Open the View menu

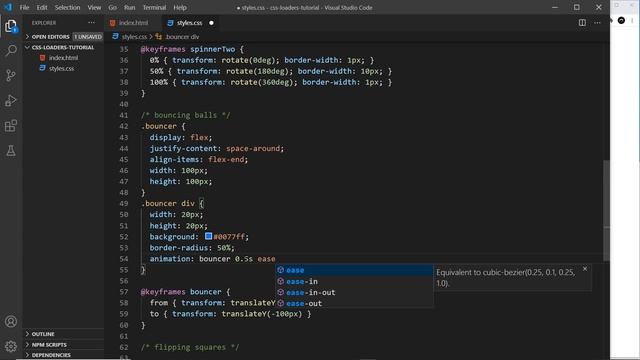94,7
